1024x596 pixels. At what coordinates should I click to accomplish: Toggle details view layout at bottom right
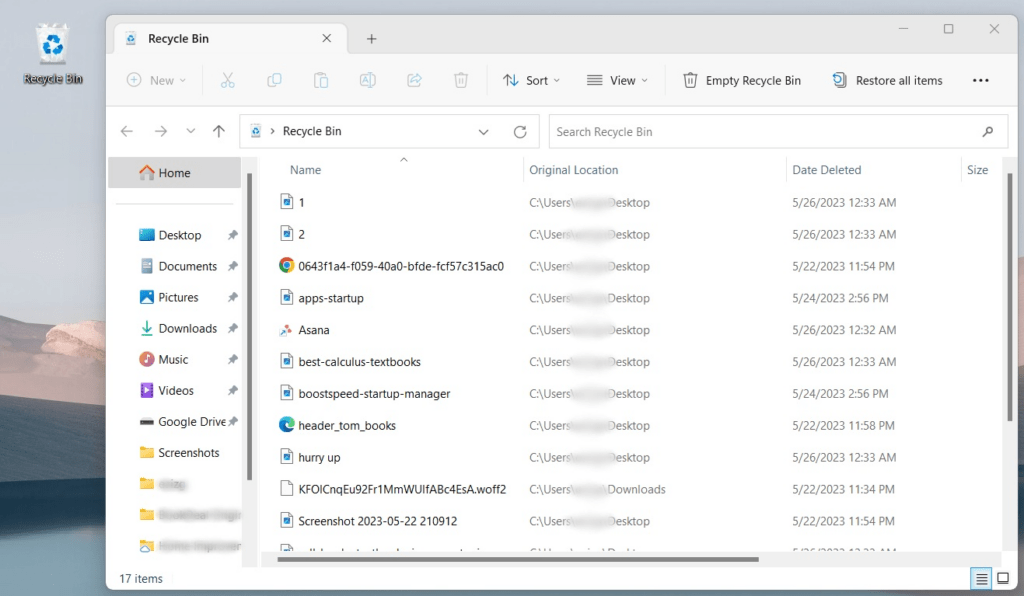981,578
